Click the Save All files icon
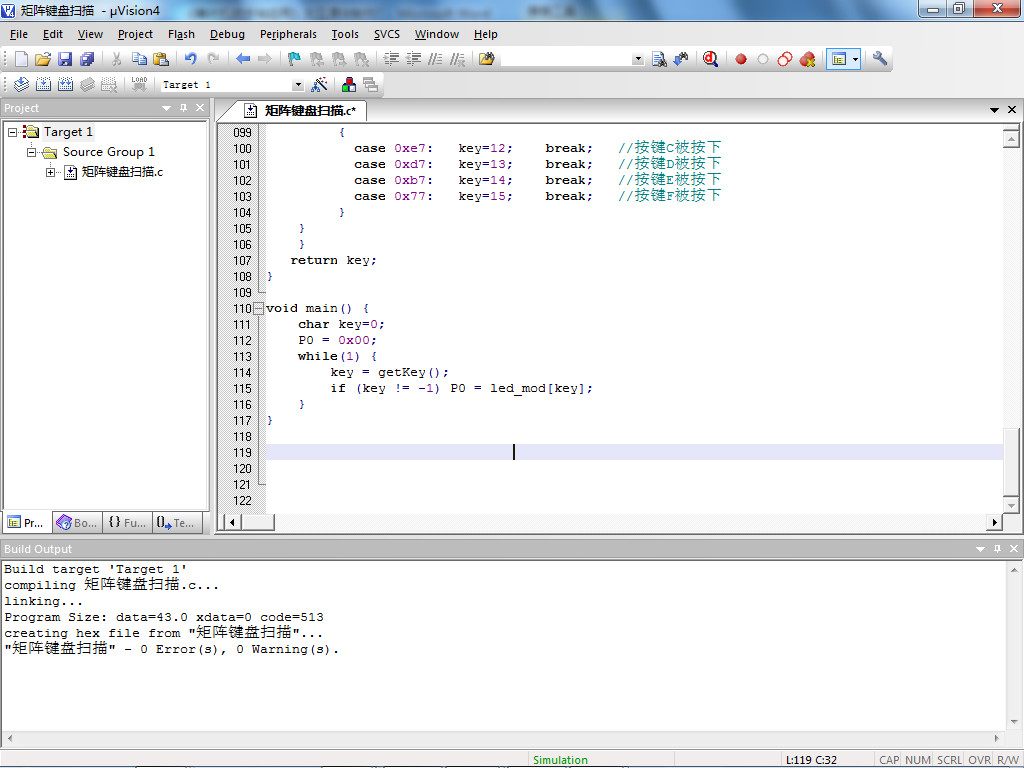 87,59
